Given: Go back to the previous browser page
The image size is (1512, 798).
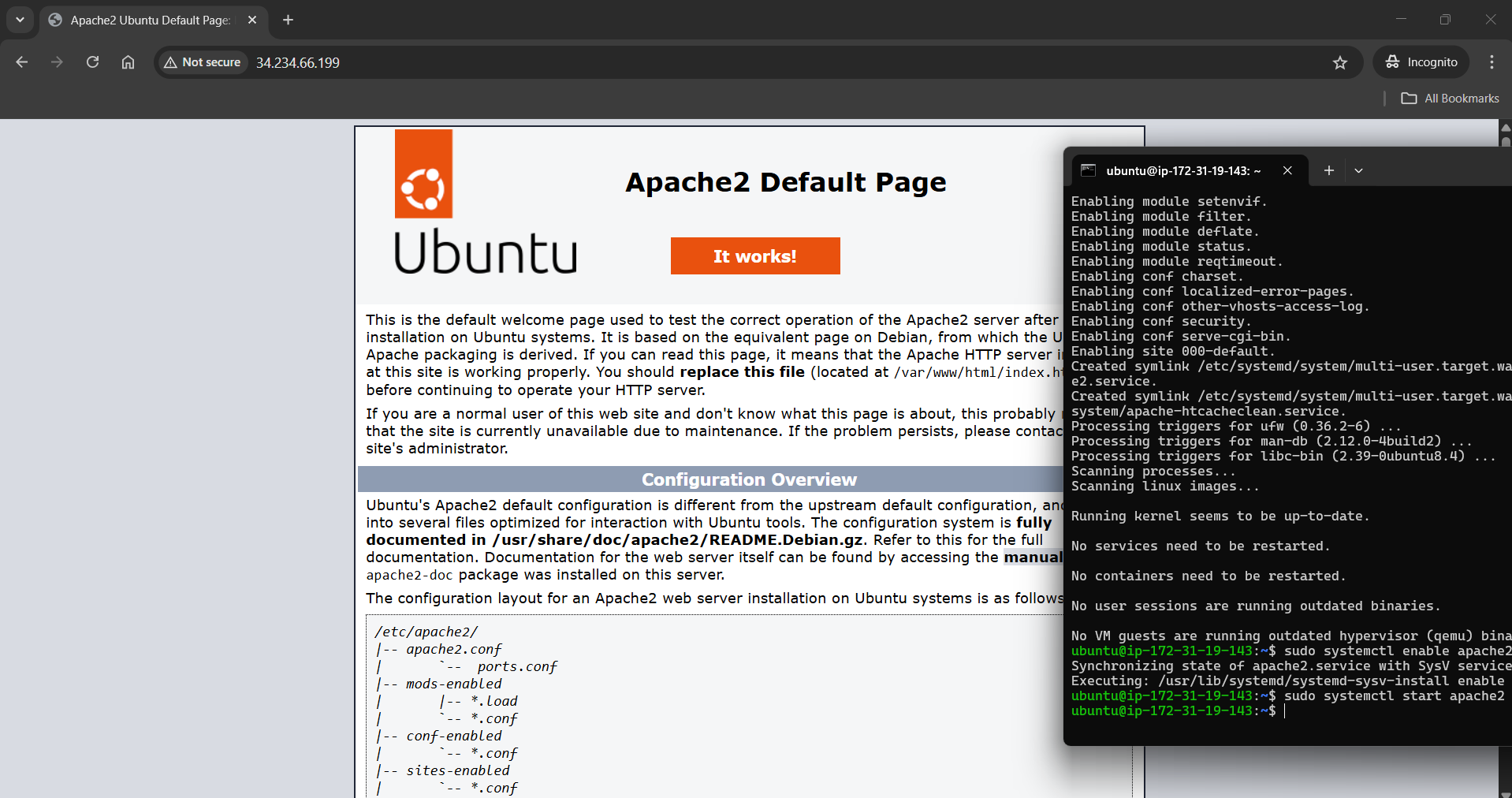Looking at the screenshot, I should pyautogui.click(x=22, y=62).
